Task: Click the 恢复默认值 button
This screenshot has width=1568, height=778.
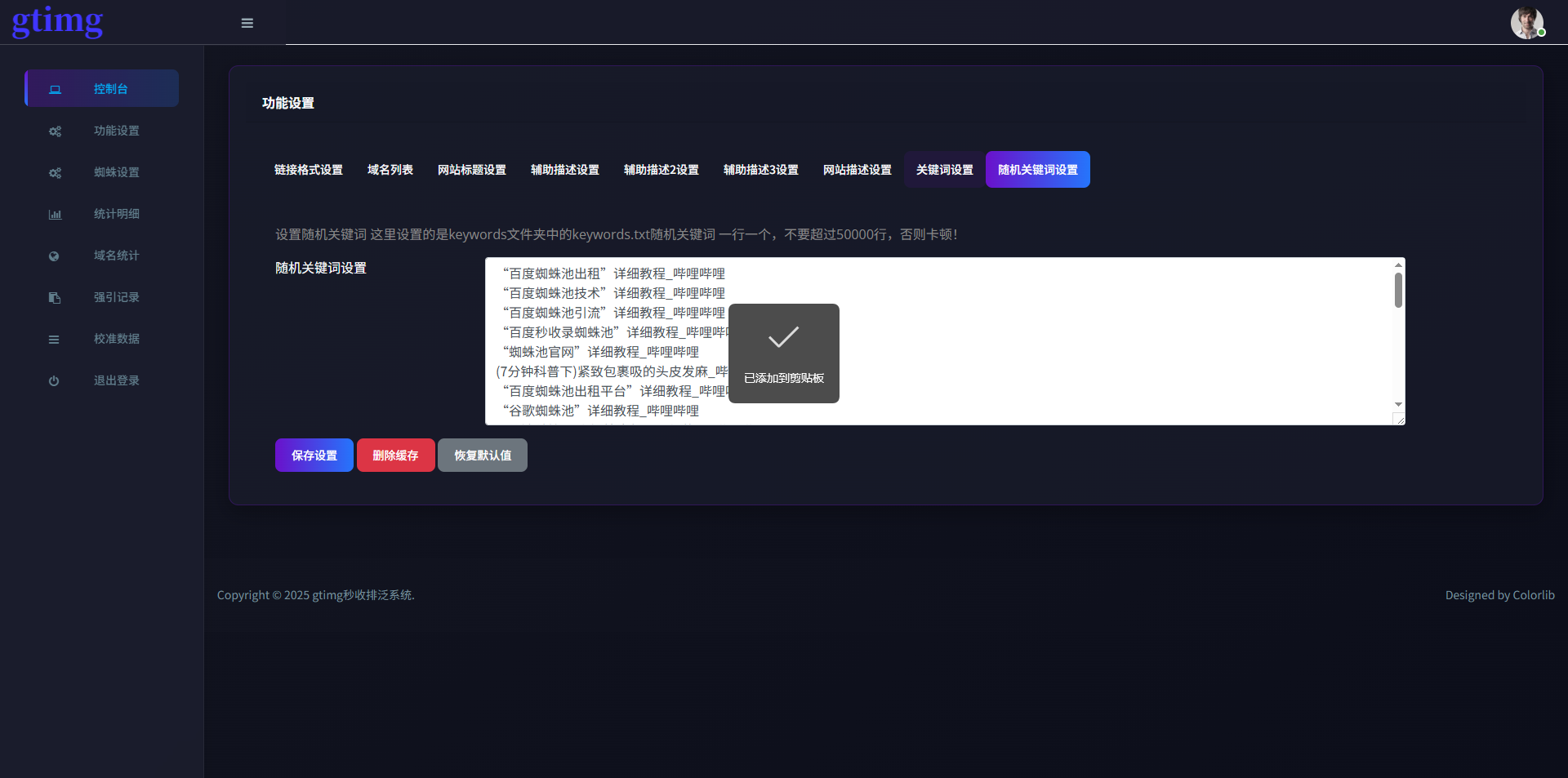Action: [x=483, y=456]
